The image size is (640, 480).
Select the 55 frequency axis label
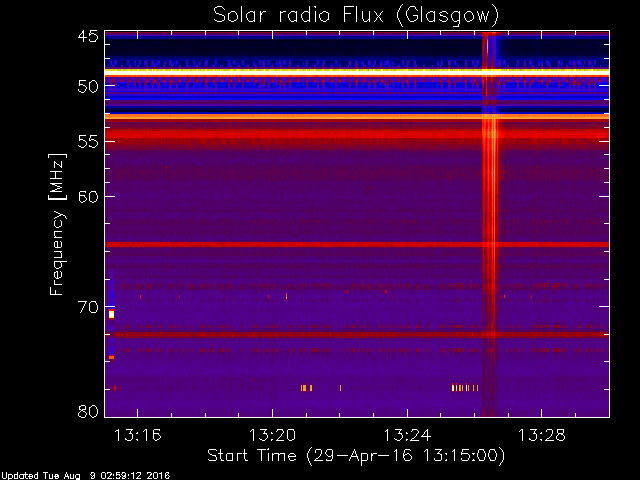tap(88, 142)
